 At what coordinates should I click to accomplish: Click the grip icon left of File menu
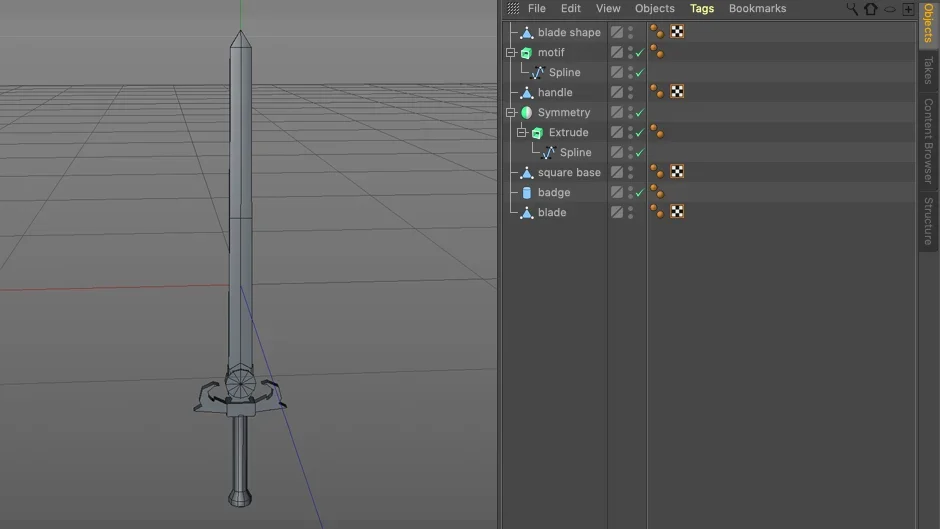tap(513, 8)
